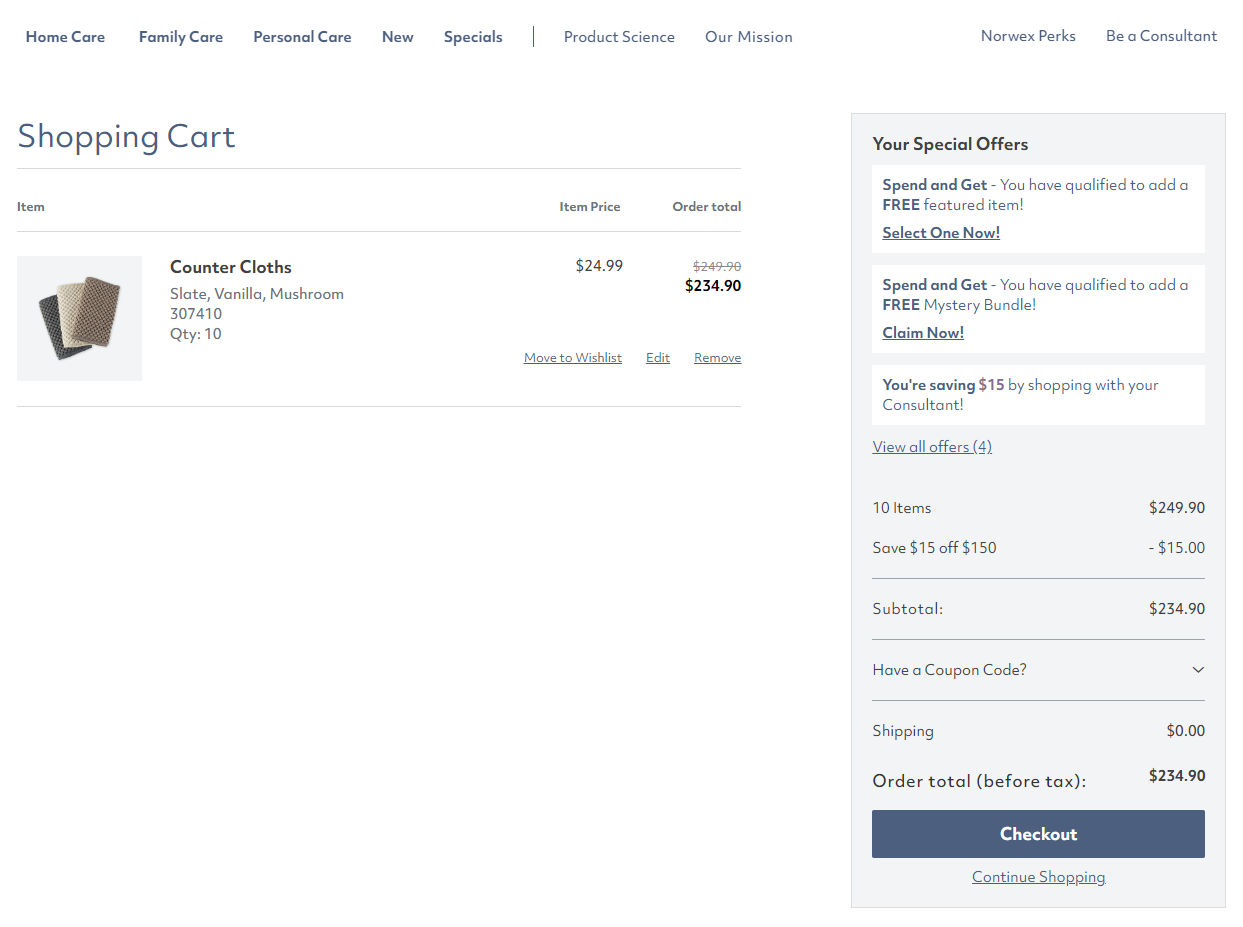Screen dimensions: 1243x927
Task: Open the Home Care menu
Action: point(65,37)
